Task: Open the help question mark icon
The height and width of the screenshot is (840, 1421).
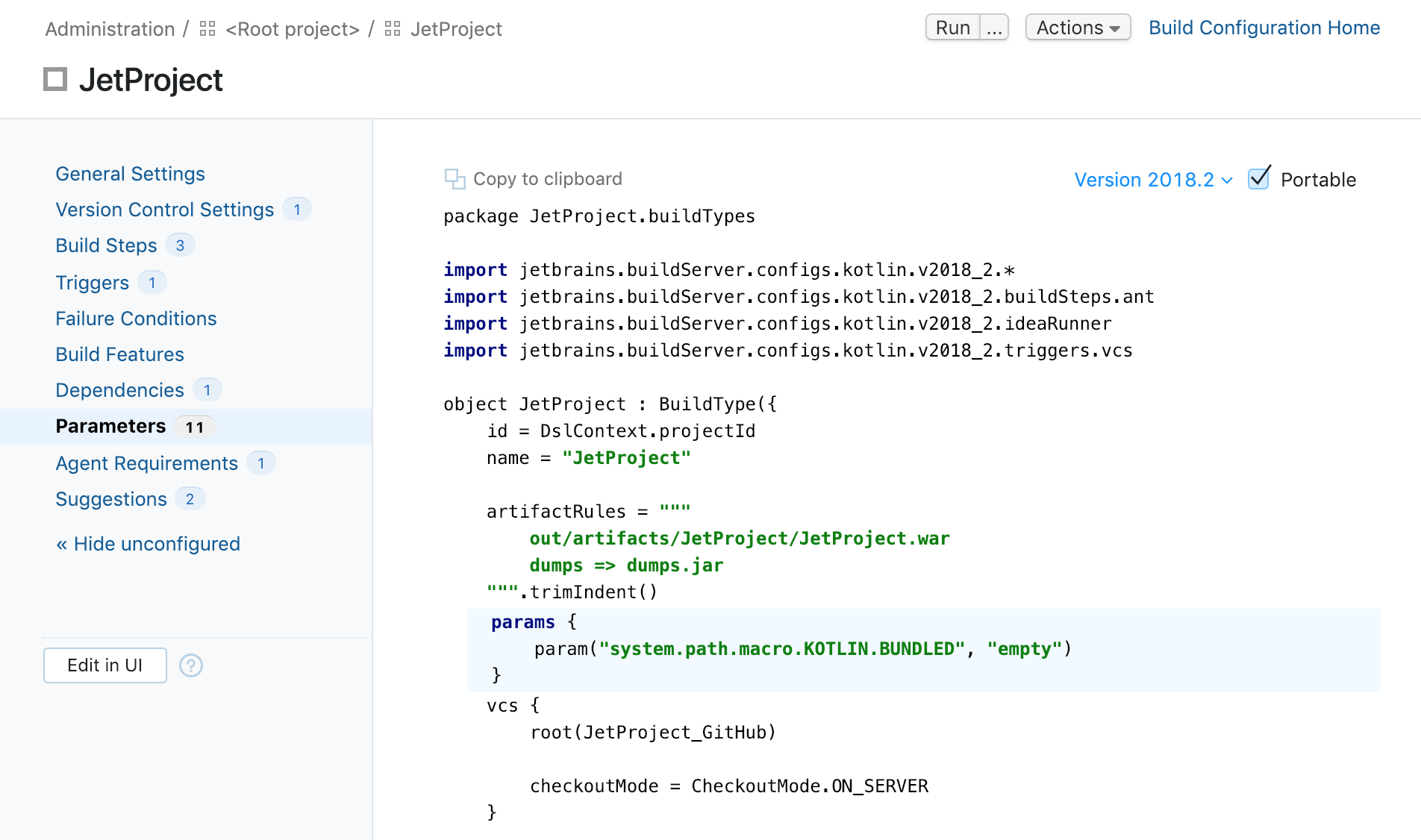Action: [191, 665]
